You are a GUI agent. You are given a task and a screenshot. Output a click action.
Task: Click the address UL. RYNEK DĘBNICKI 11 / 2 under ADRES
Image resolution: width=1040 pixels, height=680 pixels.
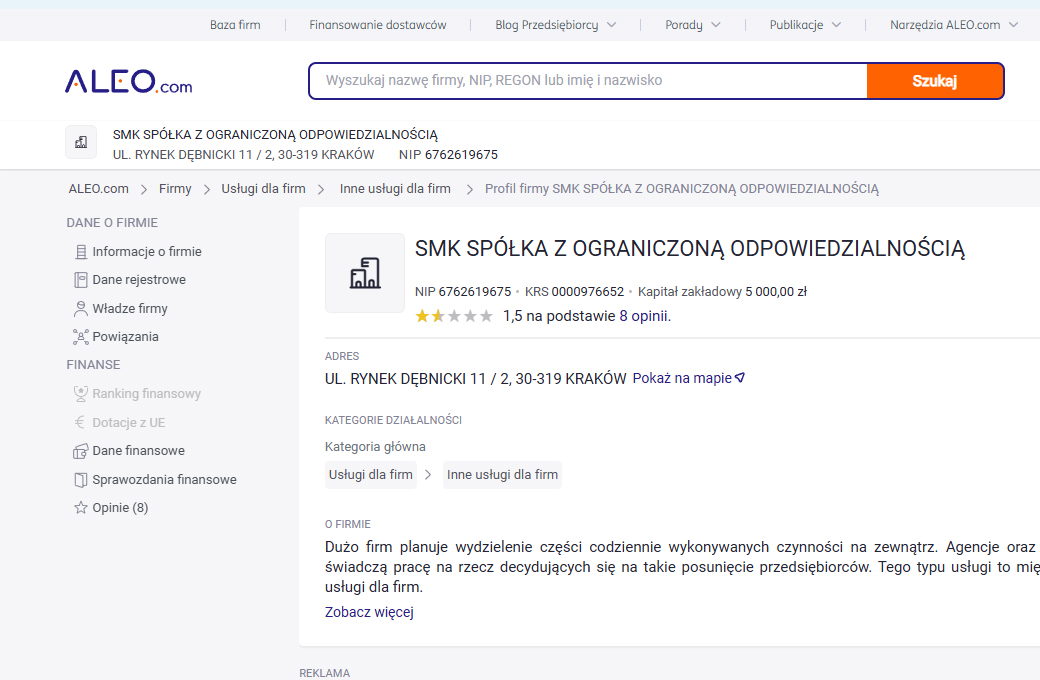click(476, 379)
